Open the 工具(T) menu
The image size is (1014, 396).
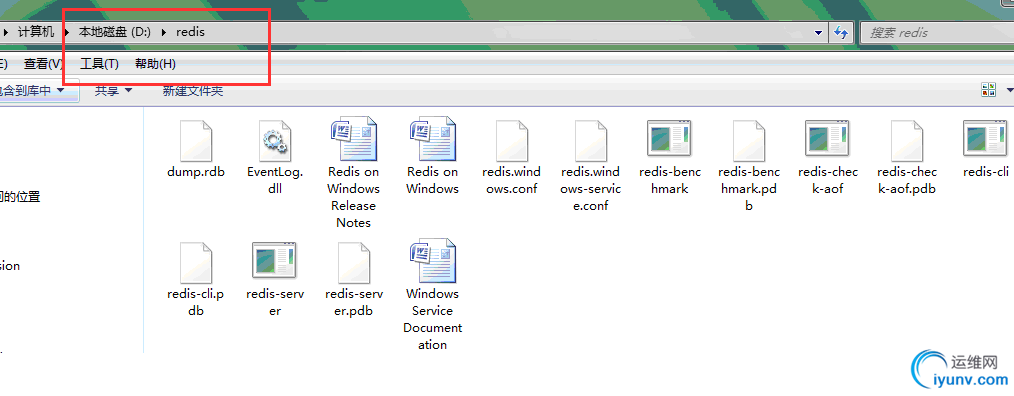[x=100, y=63]
